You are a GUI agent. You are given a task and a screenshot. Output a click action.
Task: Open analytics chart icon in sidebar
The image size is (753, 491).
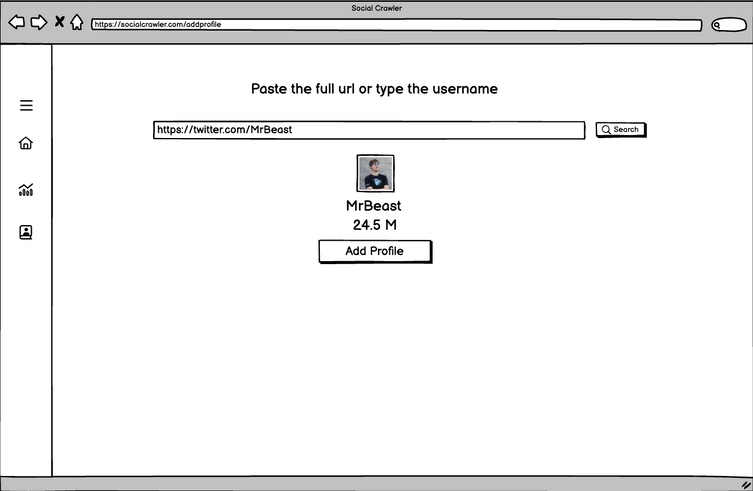26,190
